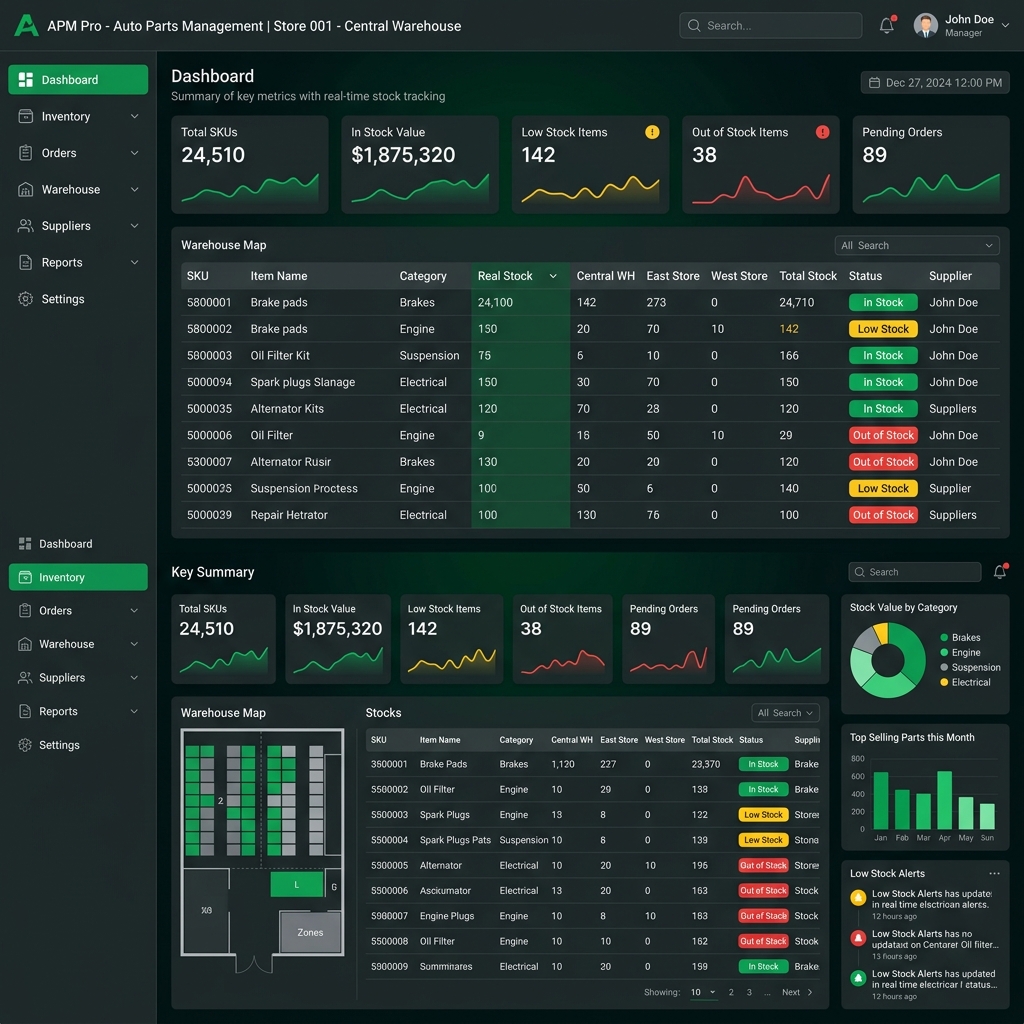The image size is (1024, 1024).
Task: Open Settings in the lower sidebar
Action: pos(78,745)
